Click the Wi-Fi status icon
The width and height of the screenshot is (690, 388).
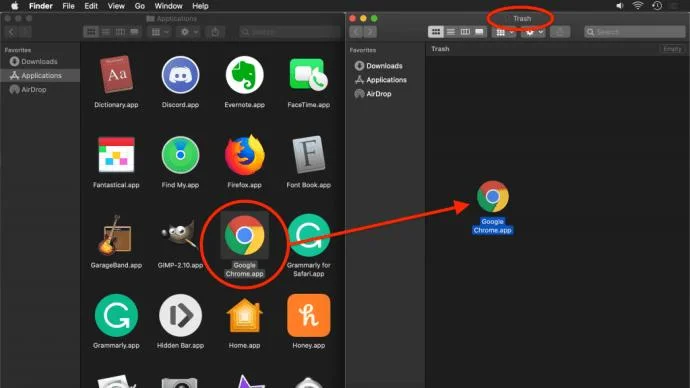tap(638, 6)
